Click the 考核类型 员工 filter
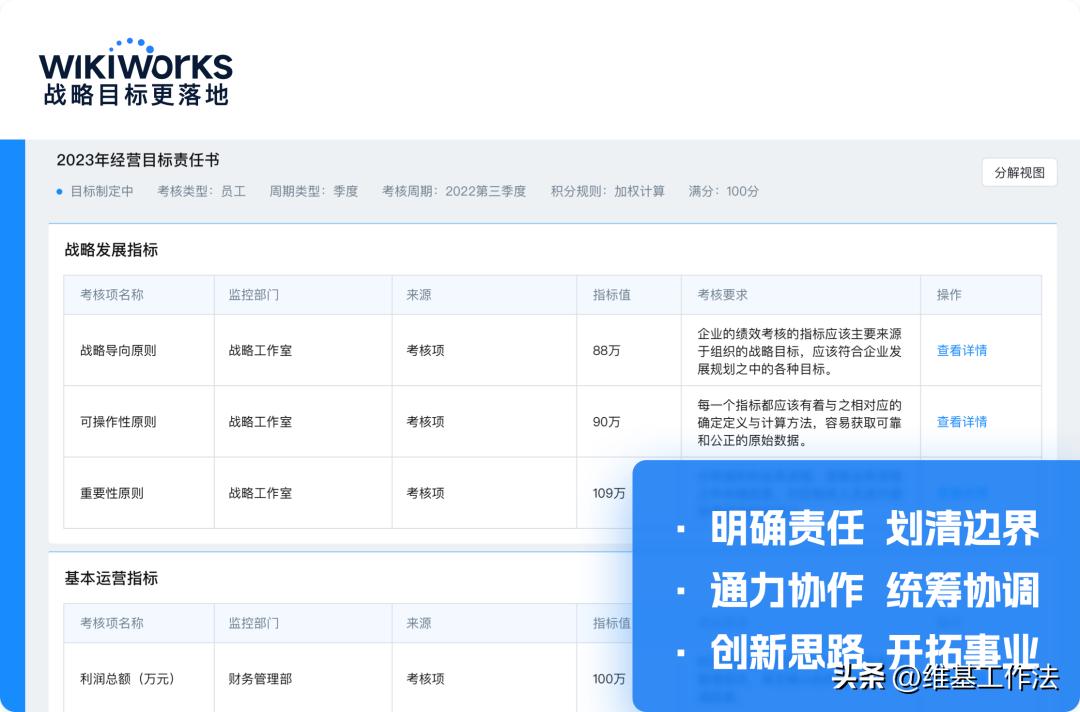The width and height of the screenshot is (1080, 712). (x=201, y=192)
